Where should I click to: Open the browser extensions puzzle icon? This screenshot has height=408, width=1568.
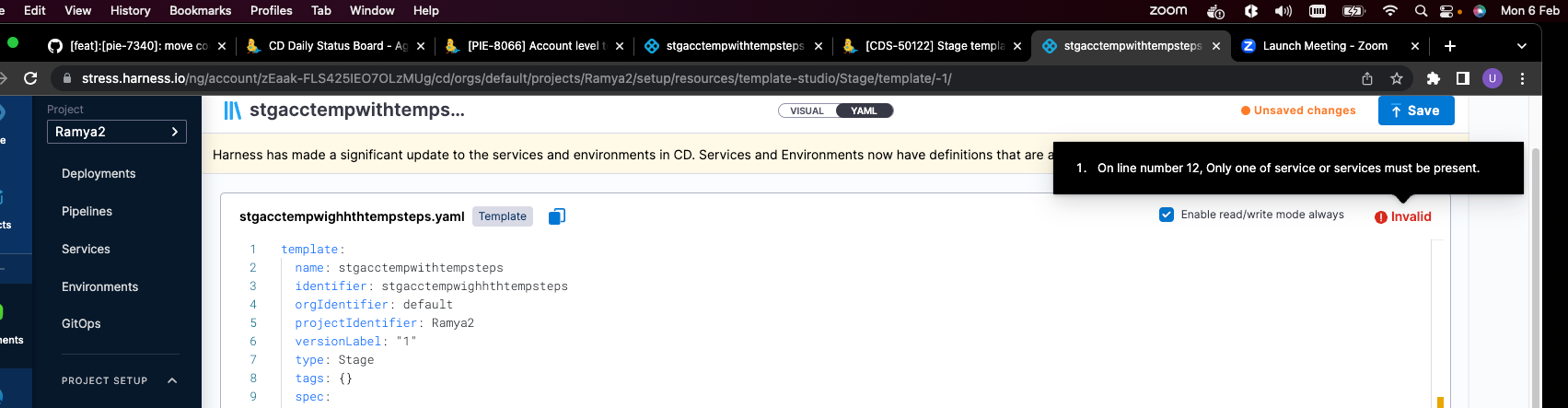(x=1433, y=78)
